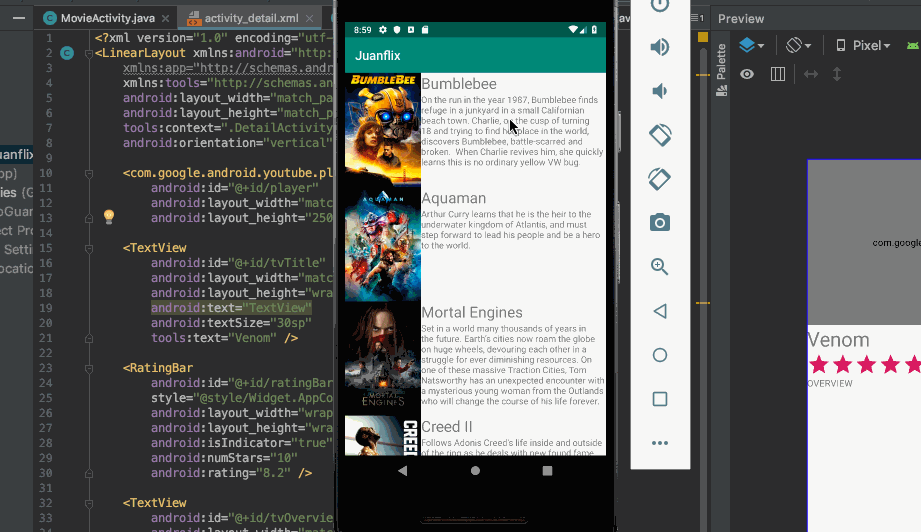Toggle the eye view options in Preview
Image resolution: width=921 pixels, height=532 pixels.
pos(747,74)
